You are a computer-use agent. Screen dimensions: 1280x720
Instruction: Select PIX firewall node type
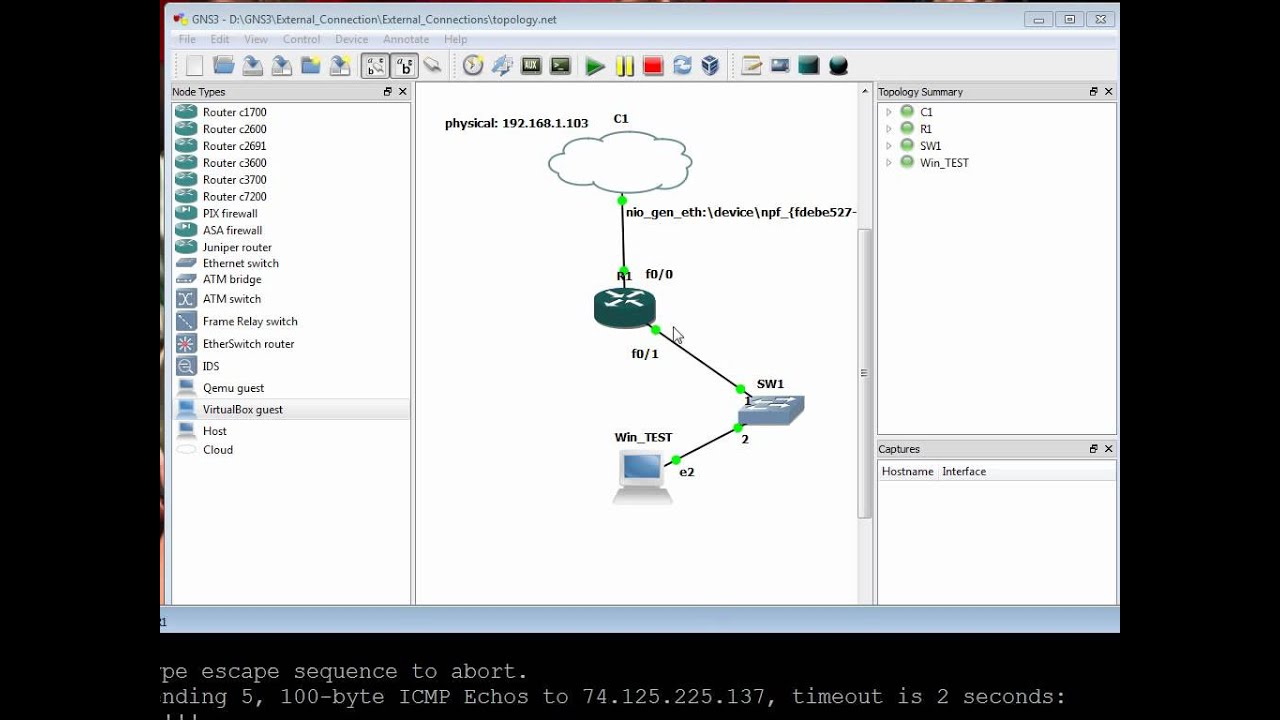(x=291, y=213)
